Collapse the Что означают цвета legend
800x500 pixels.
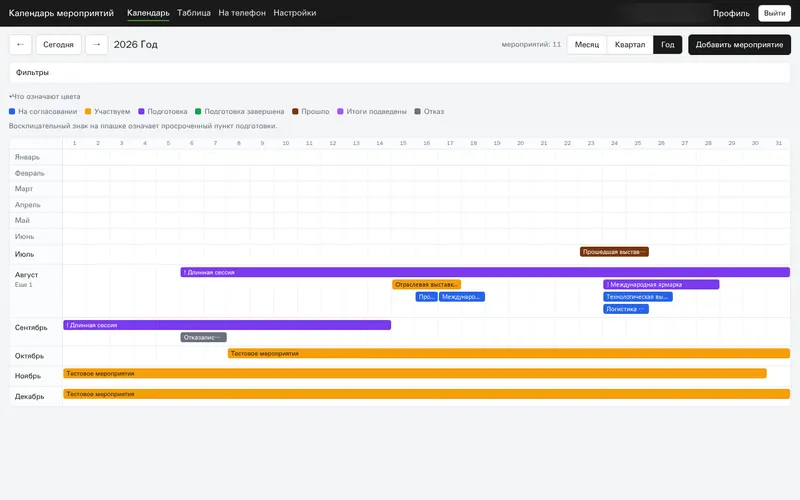click(x=45, y=96)
